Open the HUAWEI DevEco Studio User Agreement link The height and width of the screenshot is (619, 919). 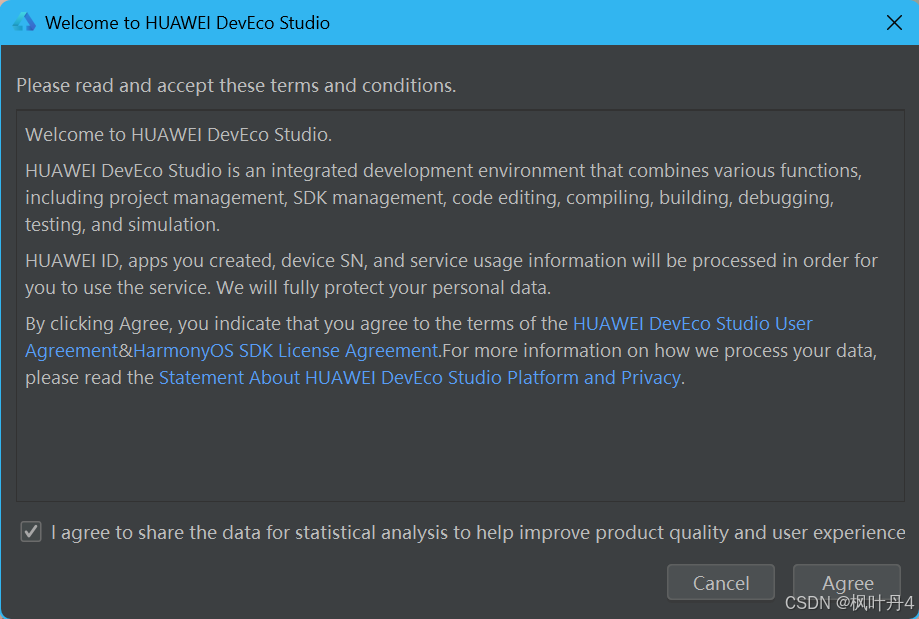point(692,324)
